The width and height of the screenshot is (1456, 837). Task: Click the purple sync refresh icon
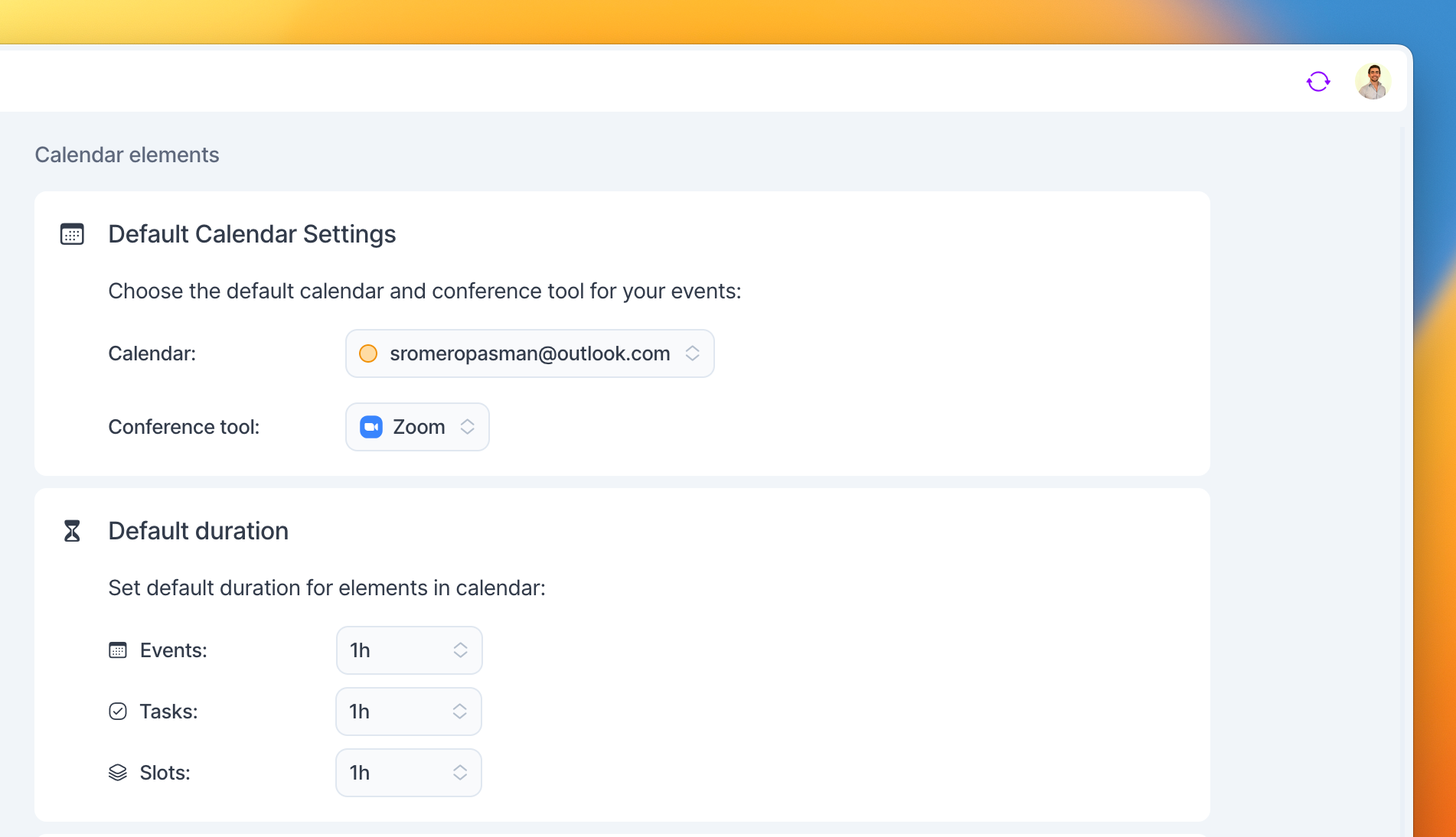(1317, 81)
